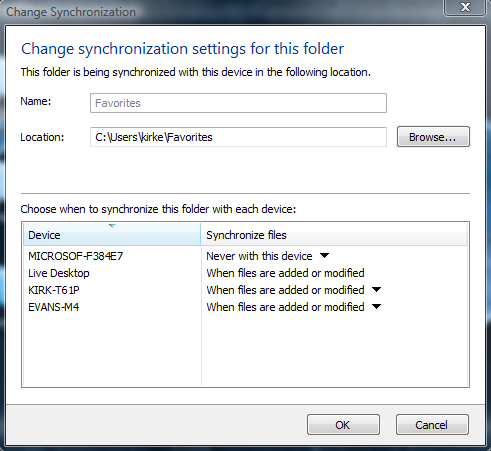This screenshot has width=491, height=451.
Task: Click the Synchronize files column header
Action: click(334, 235)
